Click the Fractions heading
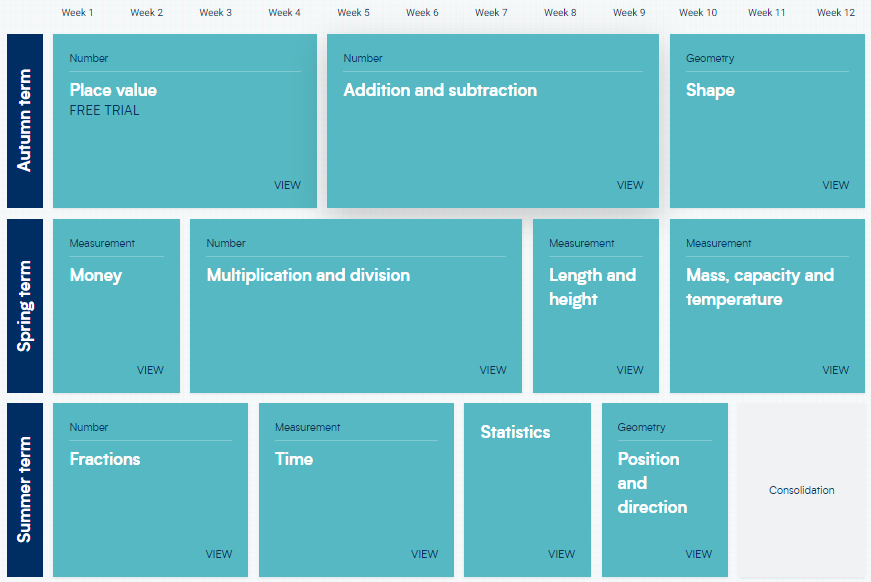 (x=105, y=459)
